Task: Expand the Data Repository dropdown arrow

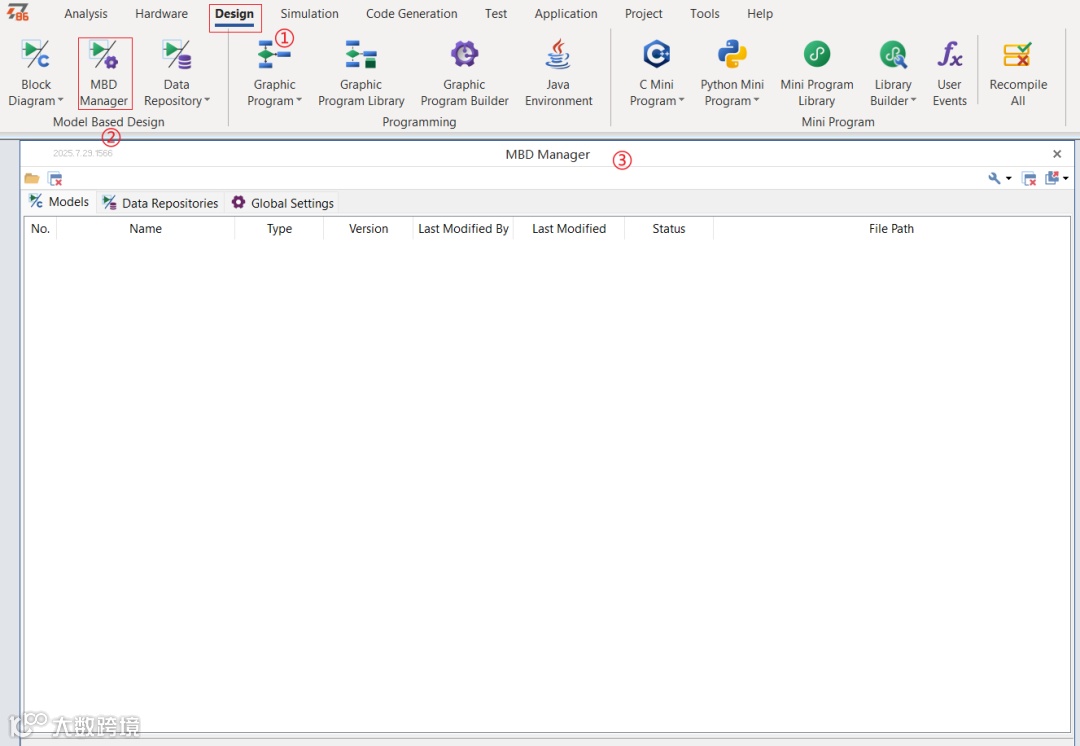Action: (x=207, y=101)
